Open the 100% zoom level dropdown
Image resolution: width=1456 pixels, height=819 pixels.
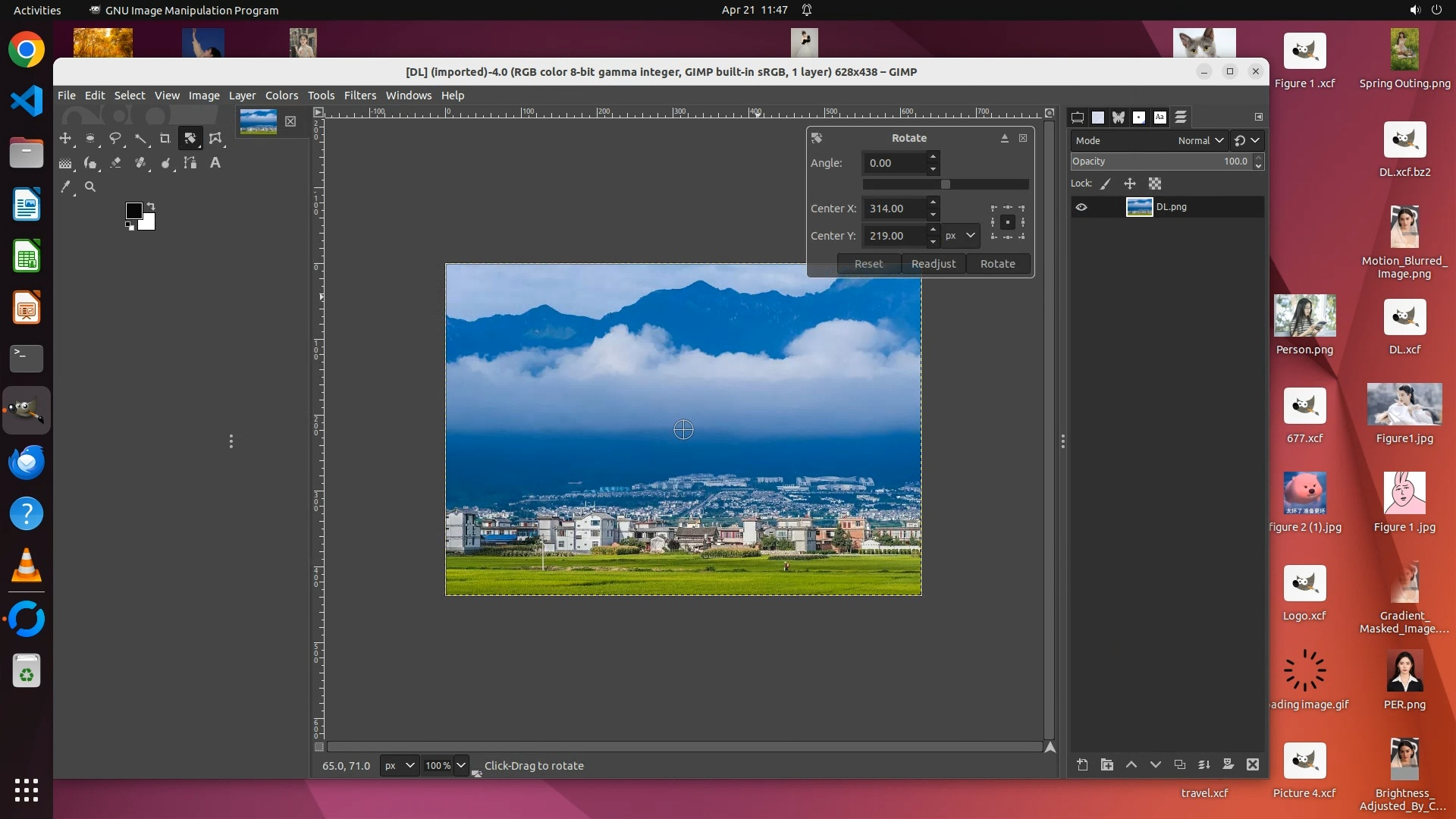pos(460,765)
